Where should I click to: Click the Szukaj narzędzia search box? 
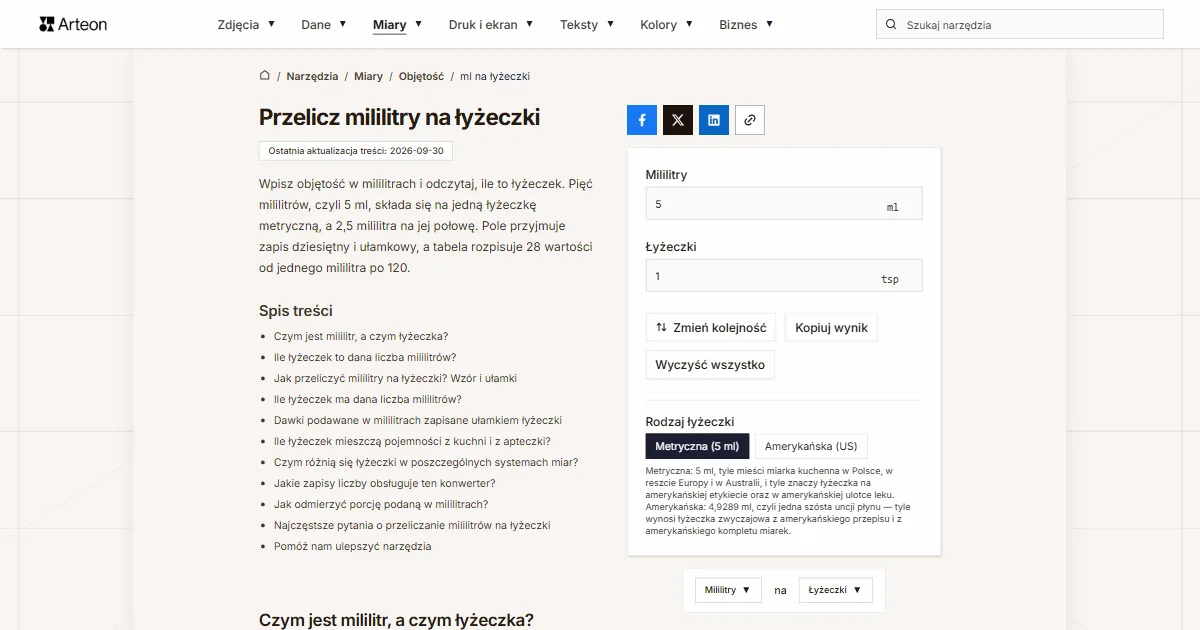point(1020,25)
